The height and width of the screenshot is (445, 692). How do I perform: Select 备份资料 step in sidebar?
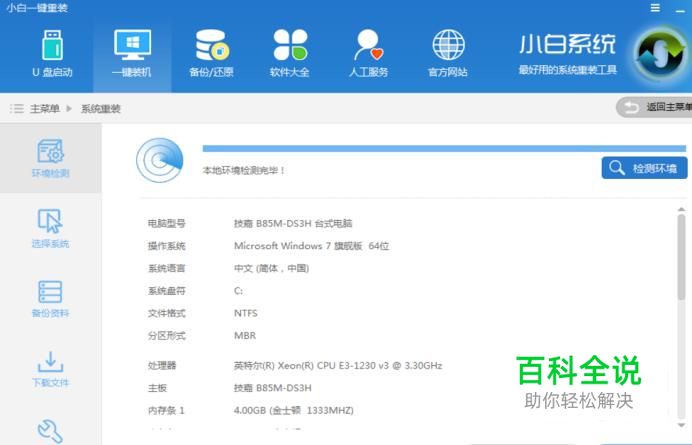tap(50, 299)
